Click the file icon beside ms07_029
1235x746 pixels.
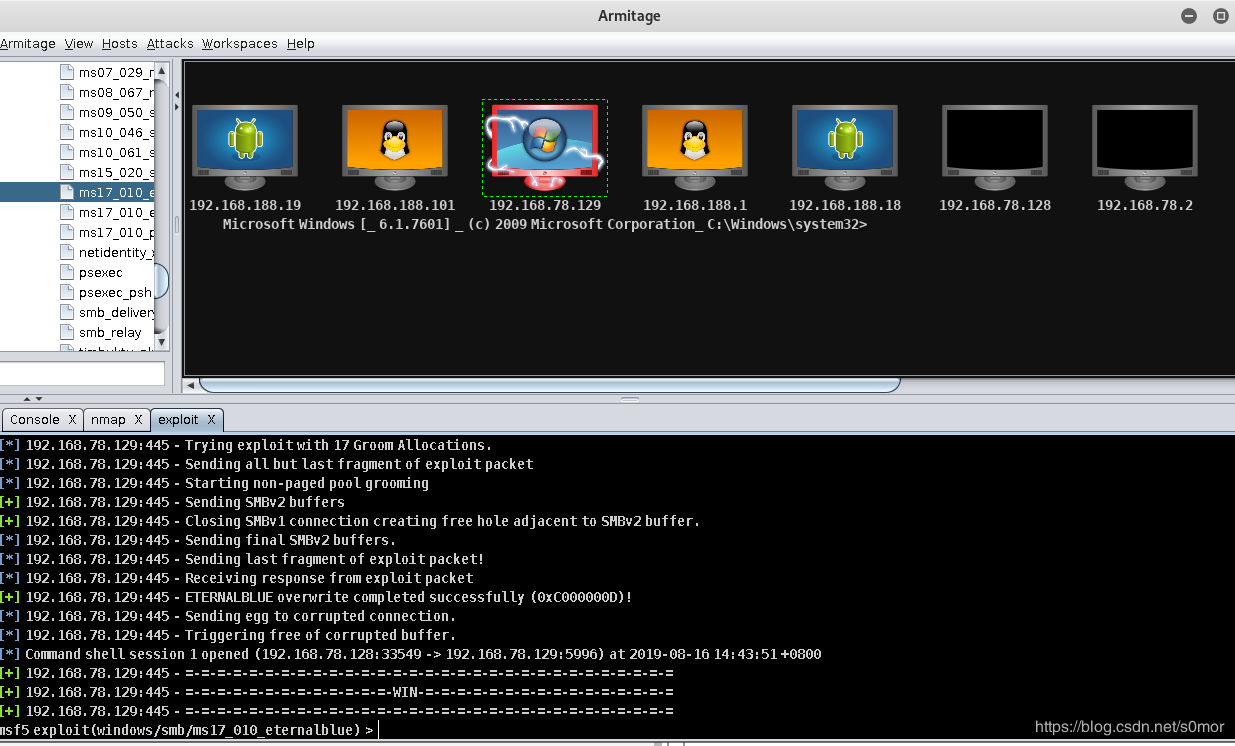67,72
